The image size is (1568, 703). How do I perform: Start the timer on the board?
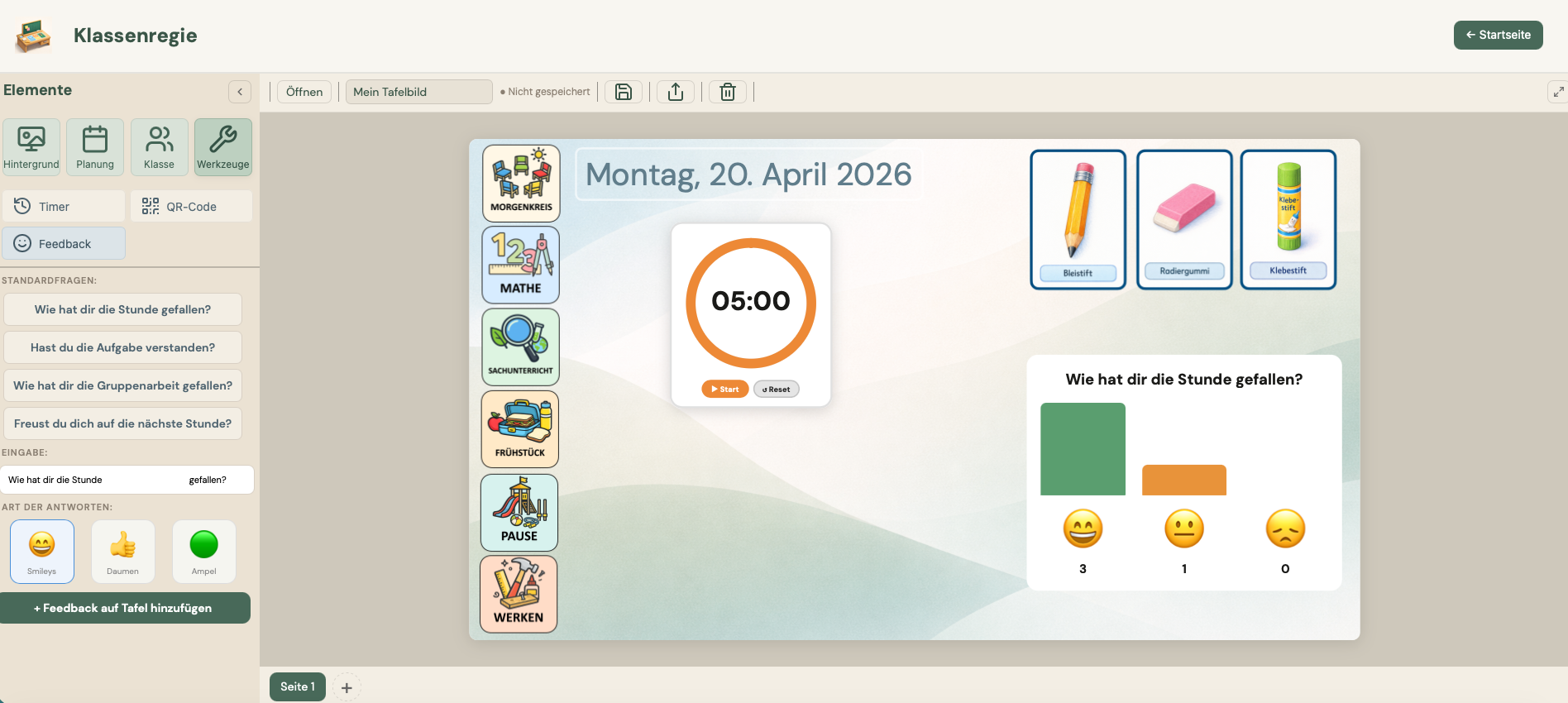pyautogui.click(x=725, y=389)
